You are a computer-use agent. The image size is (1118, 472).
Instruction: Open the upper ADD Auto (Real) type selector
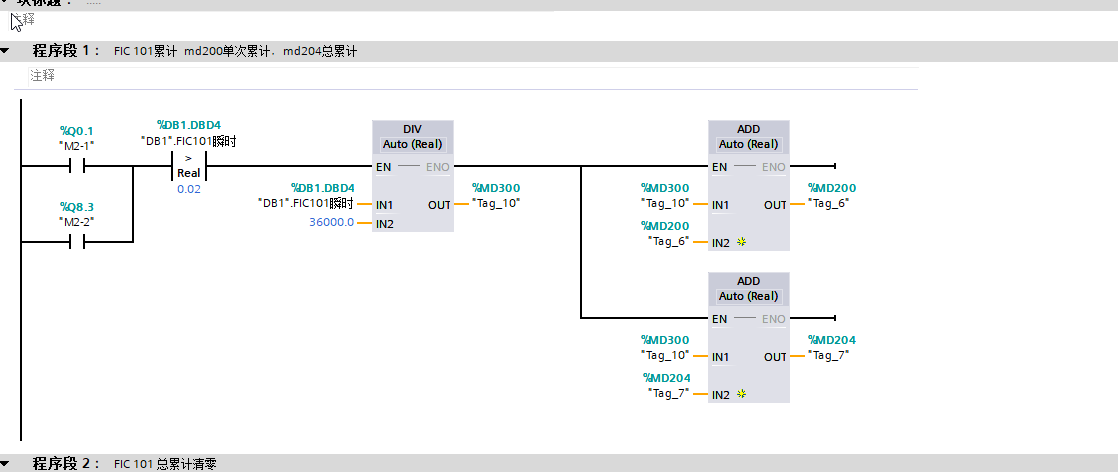(748, 144)
